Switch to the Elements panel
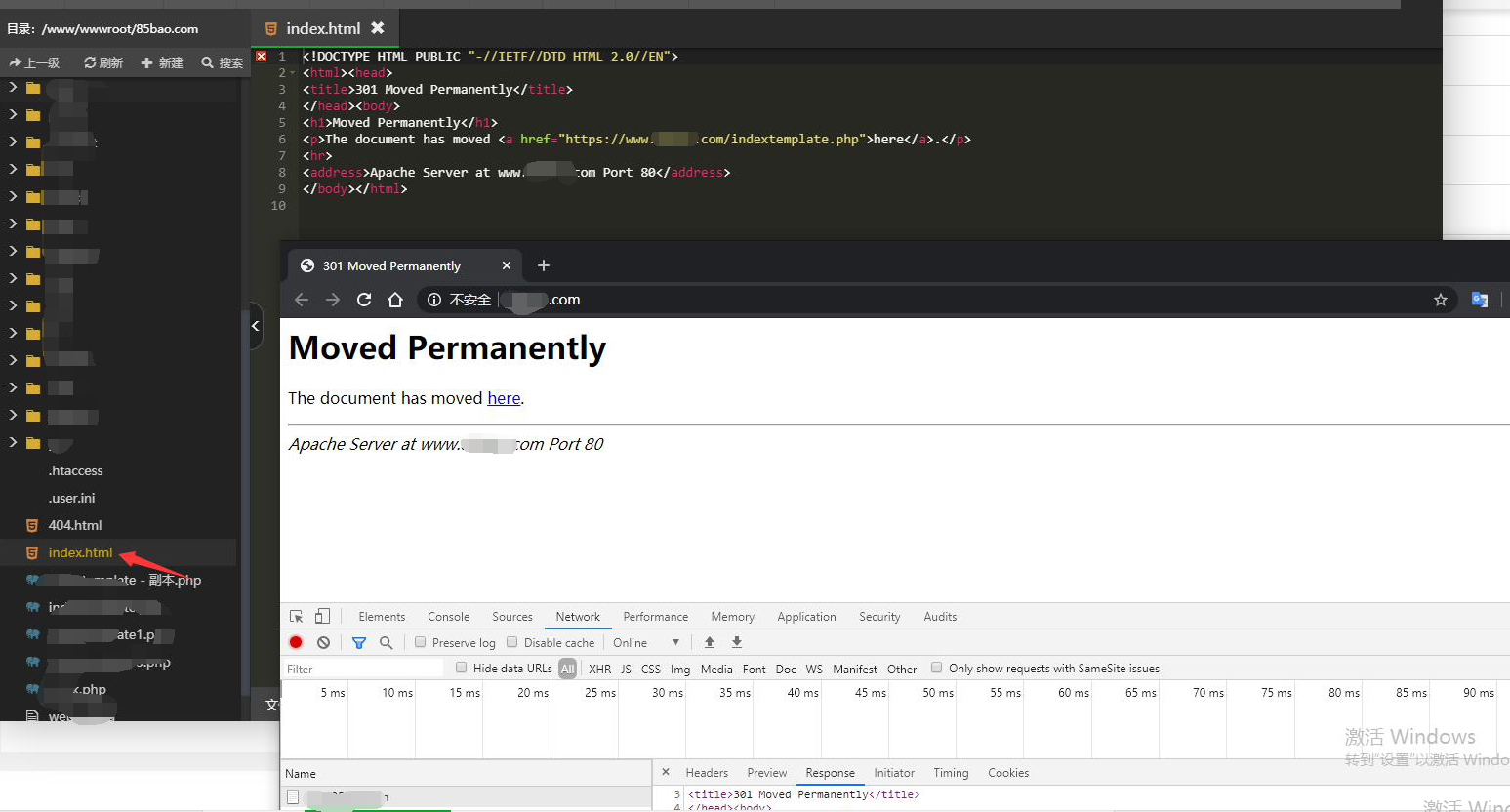This screenshot has width=1510, height=812. [382, 617]
